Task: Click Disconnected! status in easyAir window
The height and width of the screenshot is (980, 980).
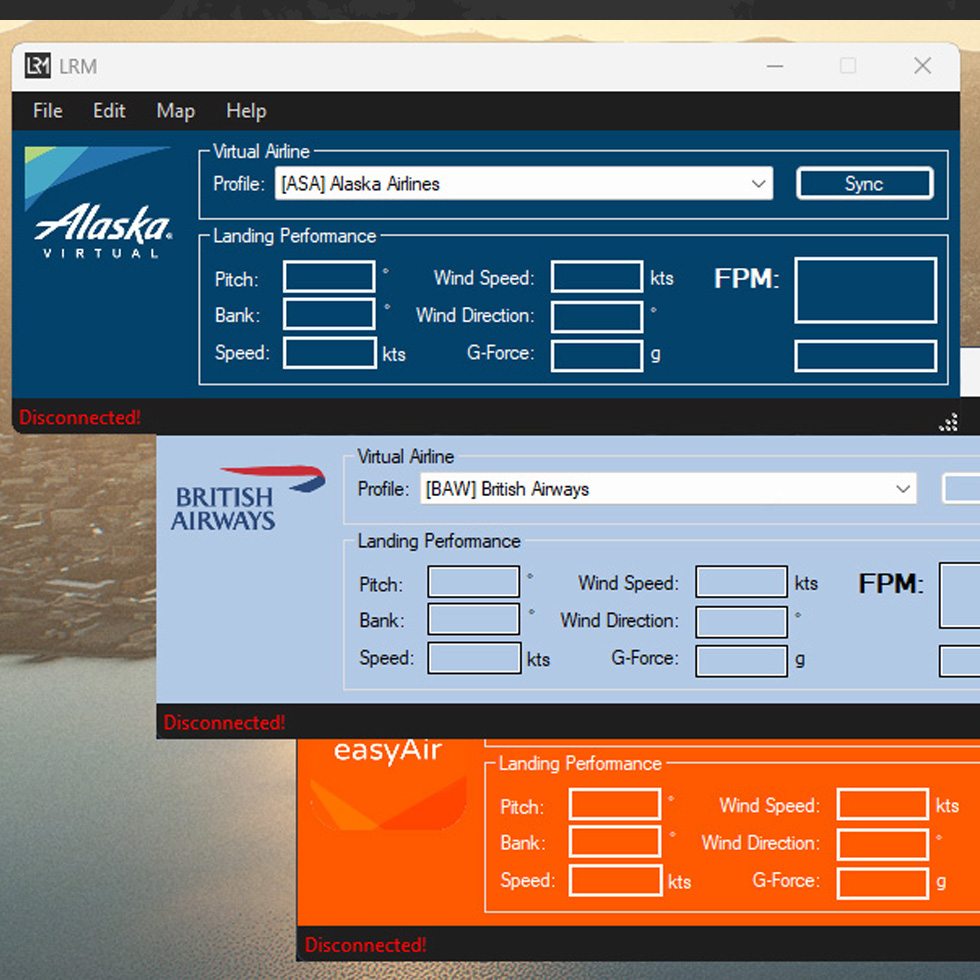Action: point(366,945)
